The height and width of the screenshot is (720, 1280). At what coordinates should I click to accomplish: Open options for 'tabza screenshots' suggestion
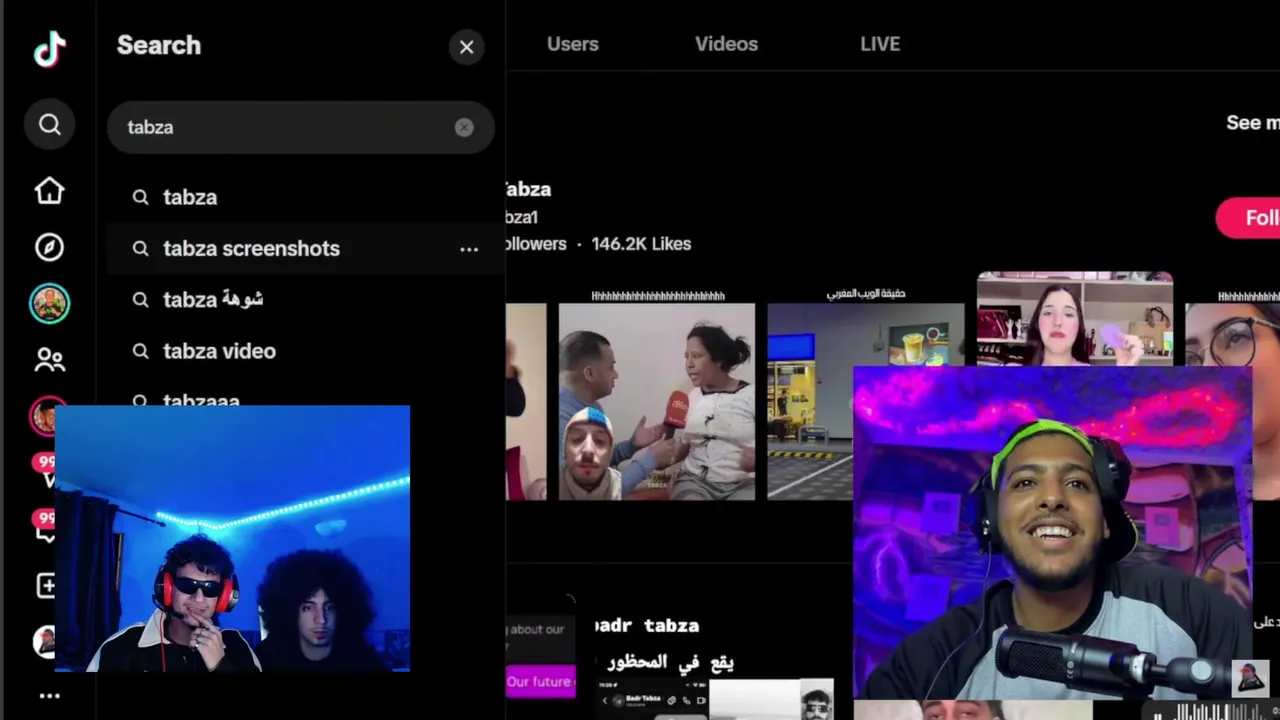point(469,249)
